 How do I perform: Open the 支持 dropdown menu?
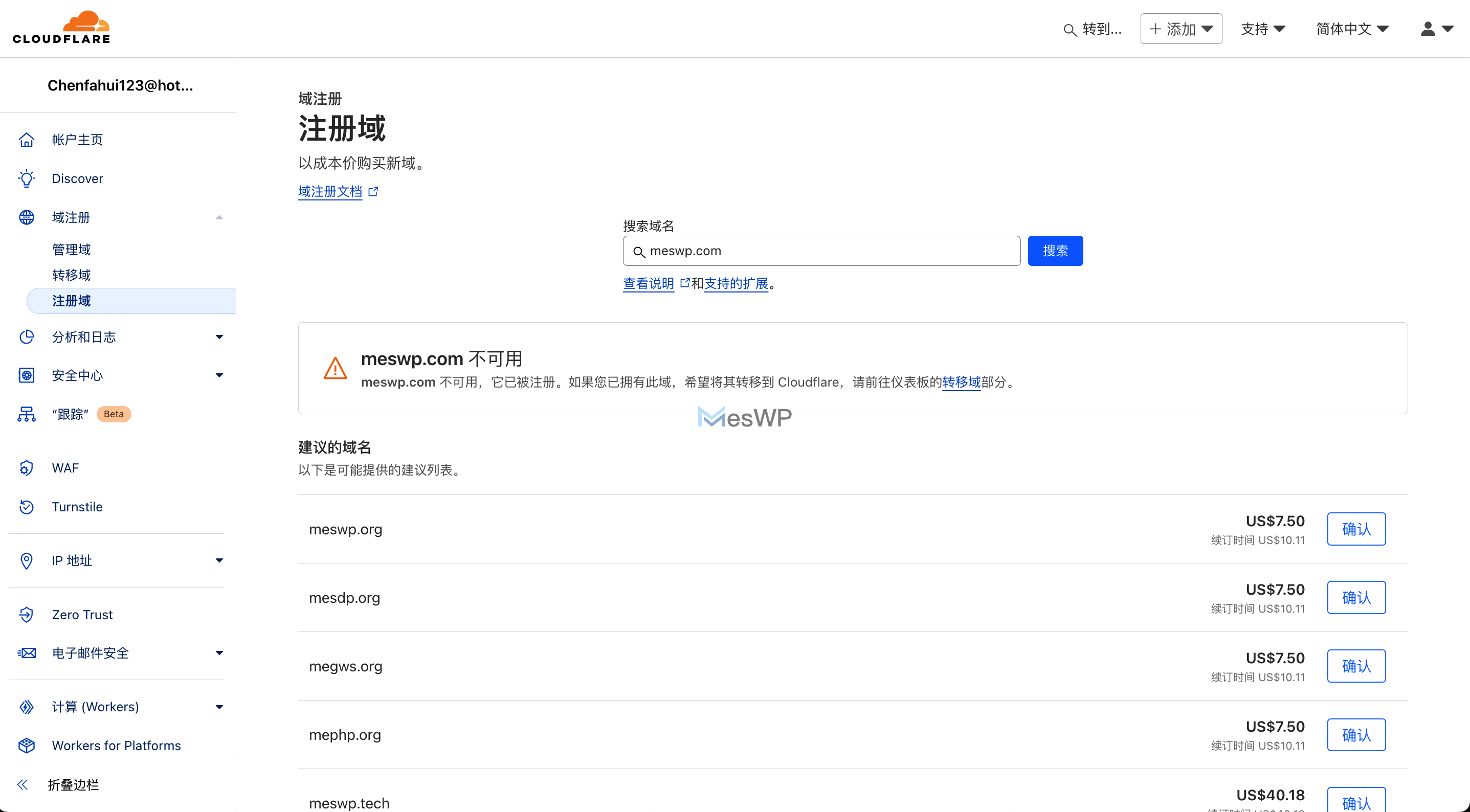click(x=1263, y=29)
